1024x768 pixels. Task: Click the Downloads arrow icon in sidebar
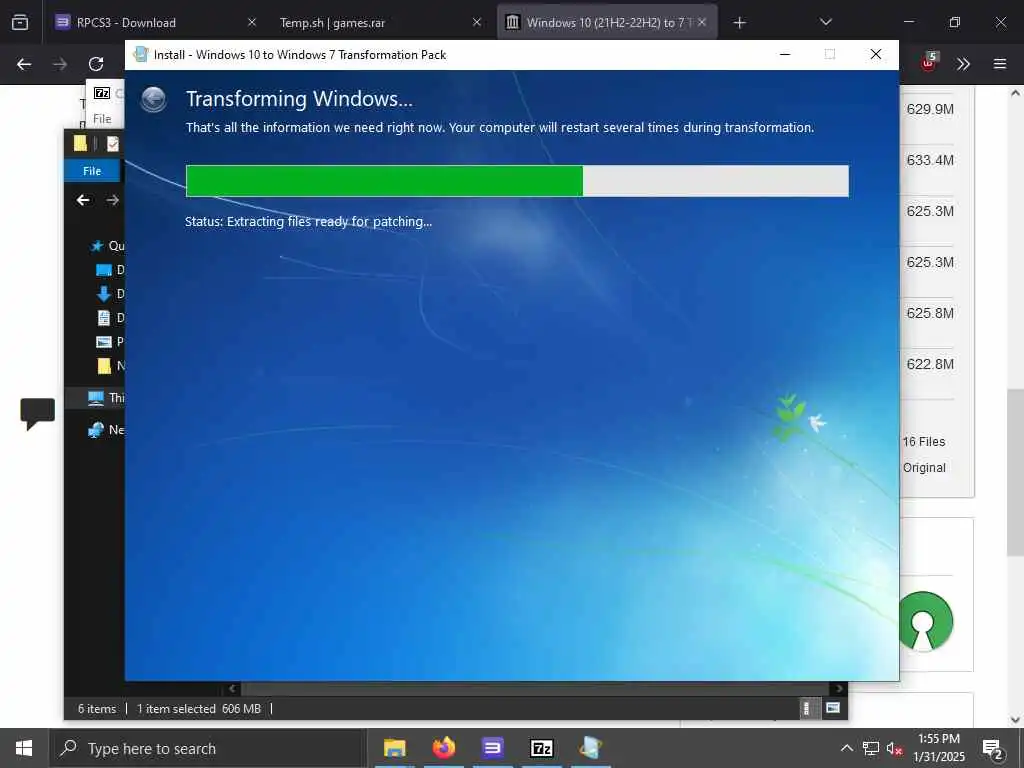[104, 294]
